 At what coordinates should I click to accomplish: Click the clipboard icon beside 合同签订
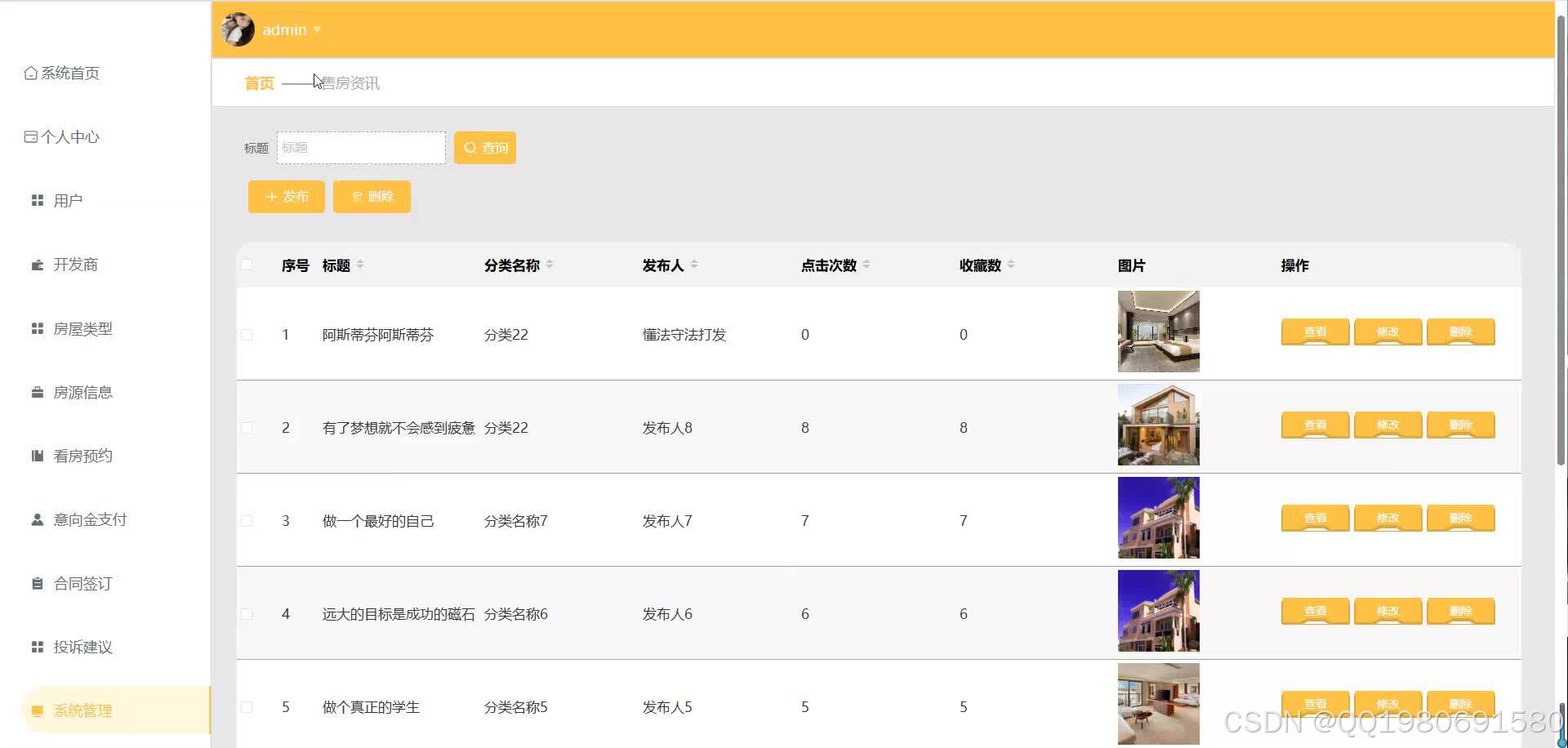click(x=37, y=583)
